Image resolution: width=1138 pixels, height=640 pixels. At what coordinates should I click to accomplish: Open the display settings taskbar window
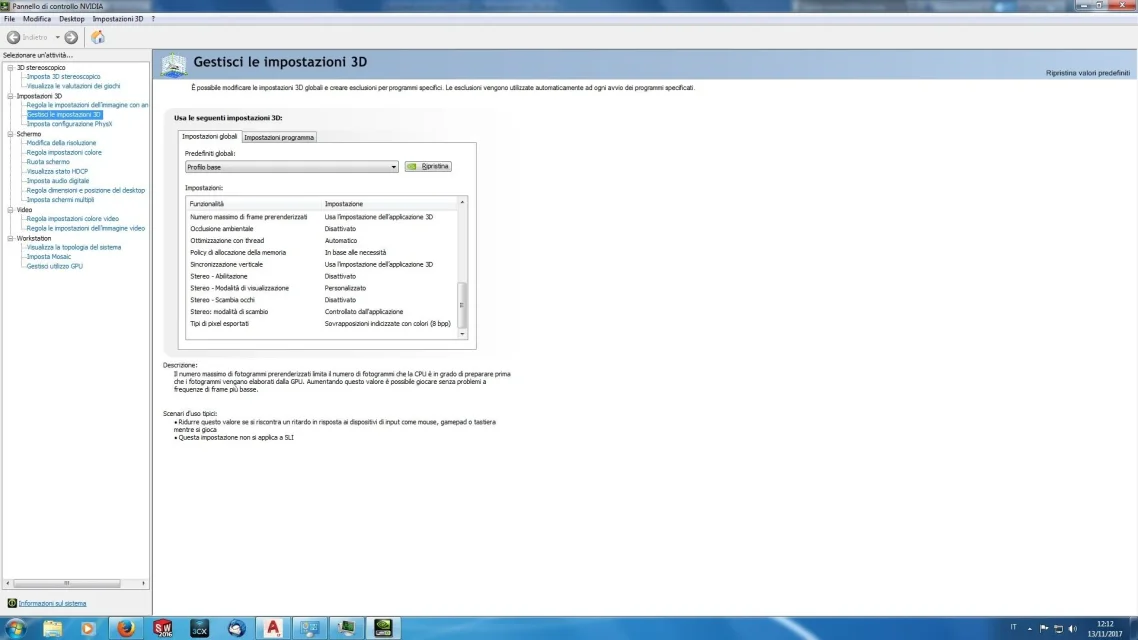[x=310, y=628]
